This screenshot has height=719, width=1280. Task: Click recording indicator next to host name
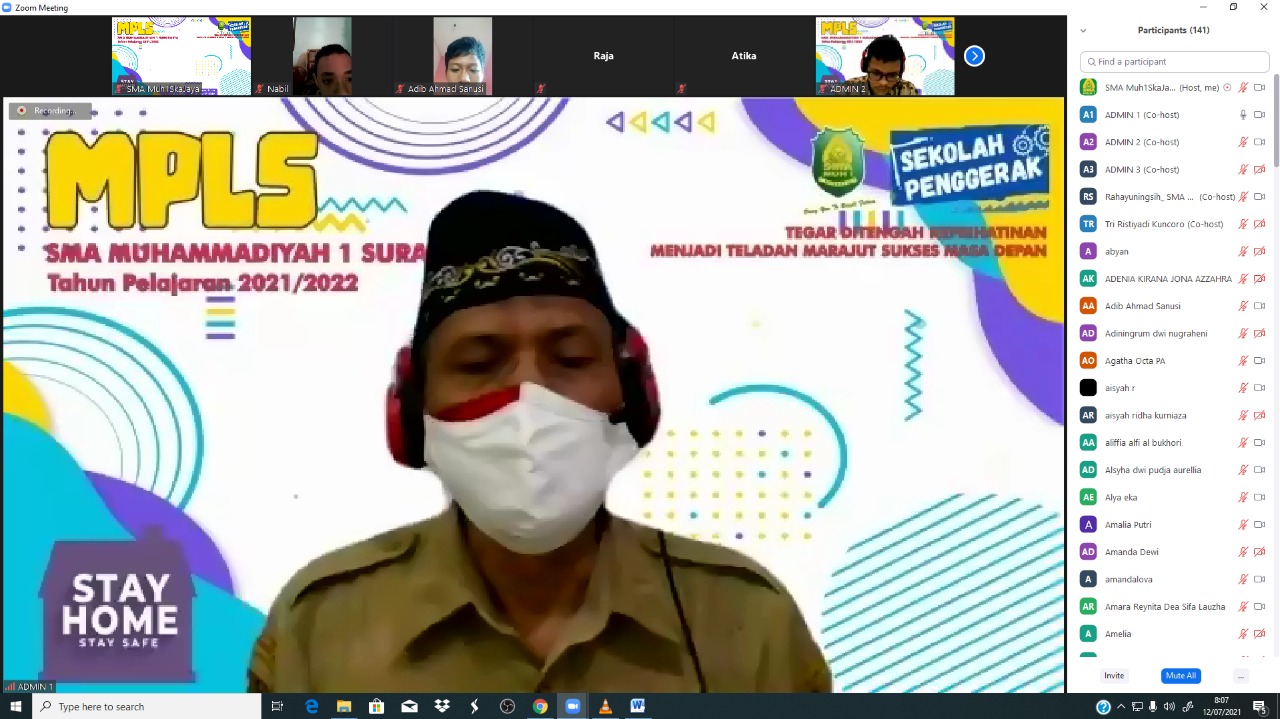click(x=1227, y=87)
